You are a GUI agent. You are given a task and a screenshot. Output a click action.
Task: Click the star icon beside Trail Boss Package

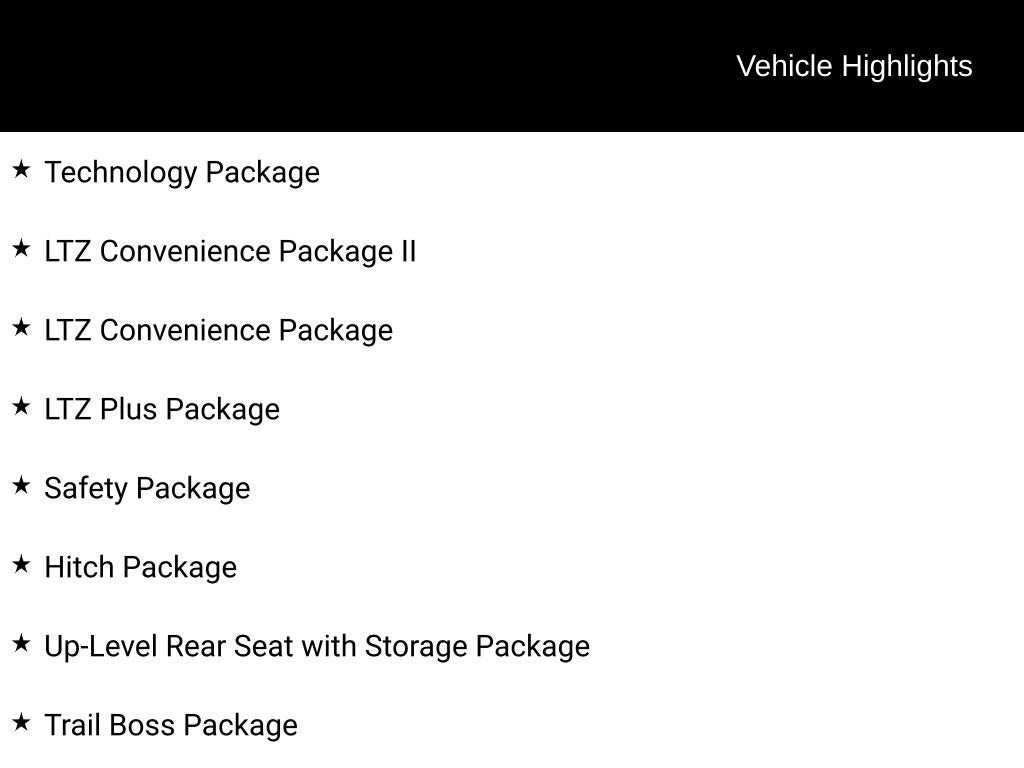tap(21, 723)
